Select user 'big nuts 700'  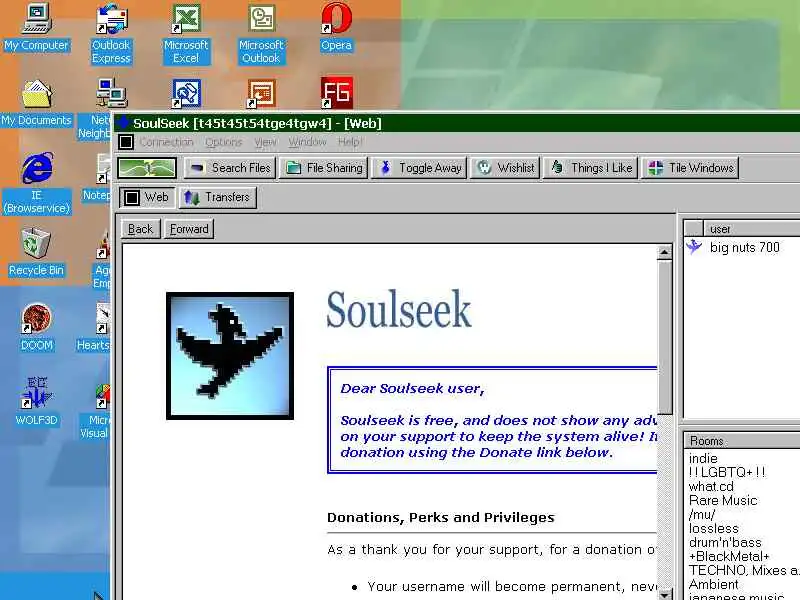(x=744, y=247)
